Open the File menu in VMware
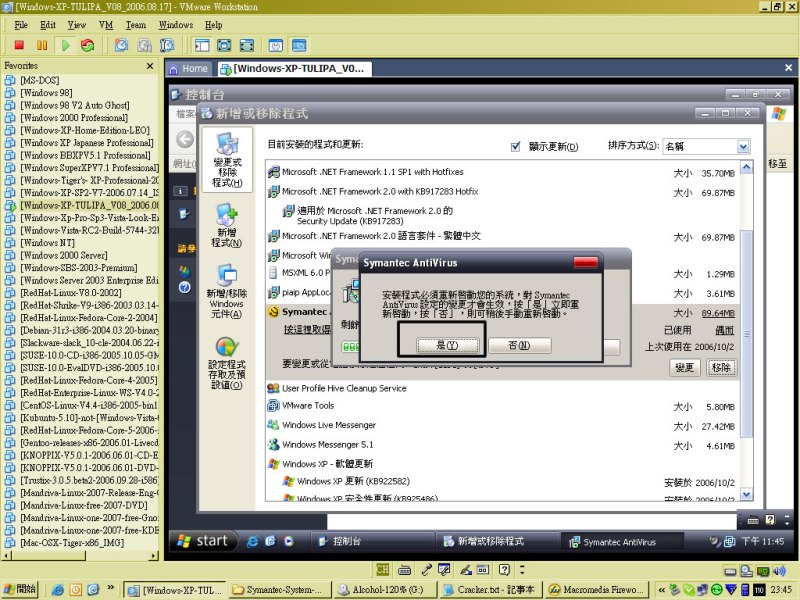The image size is (800, 600). 21,25
